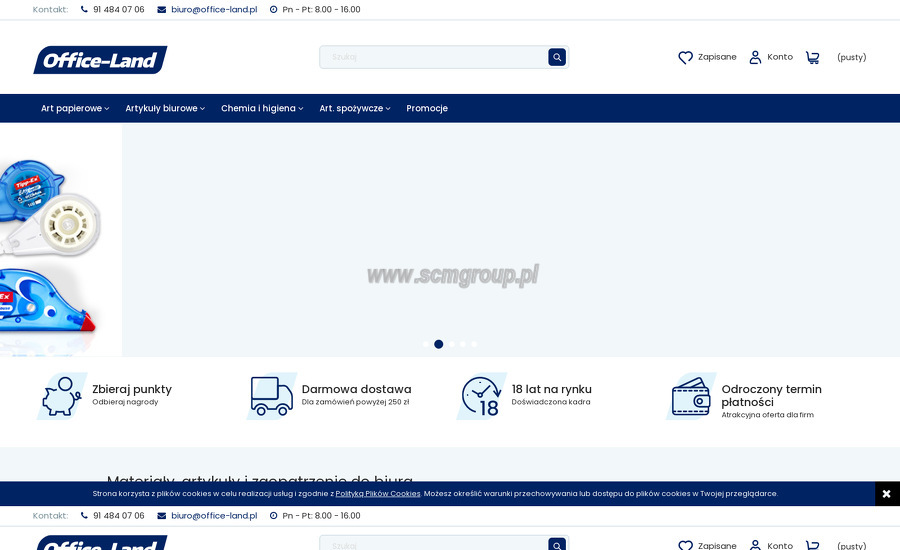Click the clock icon in lower duplicate contact bar
900x550 pixels.
click(x=273, y=516)
